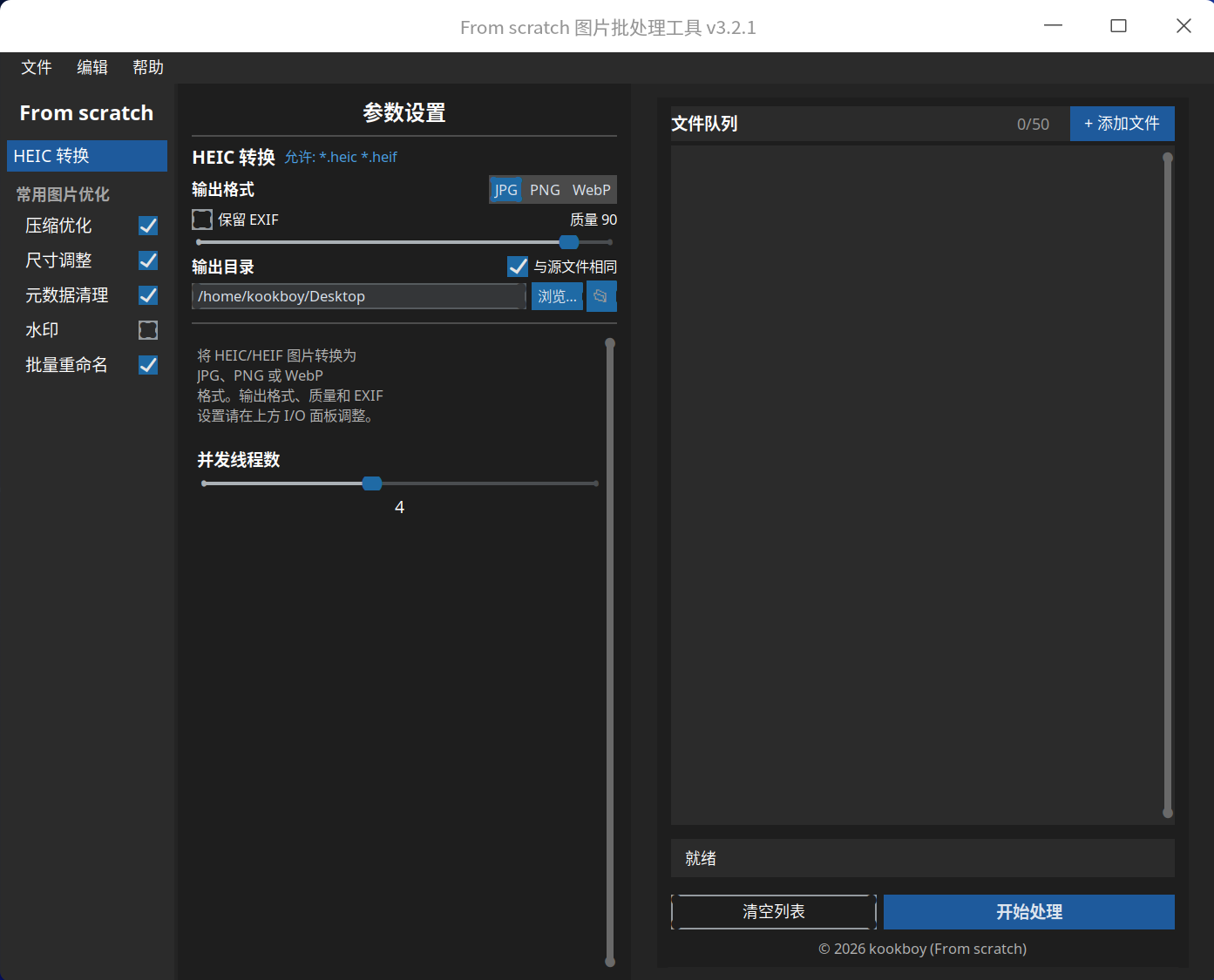The height and width of the screenshot is (980, 1214).
Task: Click the © 2026 kookboy footer text
Action: 922,949
